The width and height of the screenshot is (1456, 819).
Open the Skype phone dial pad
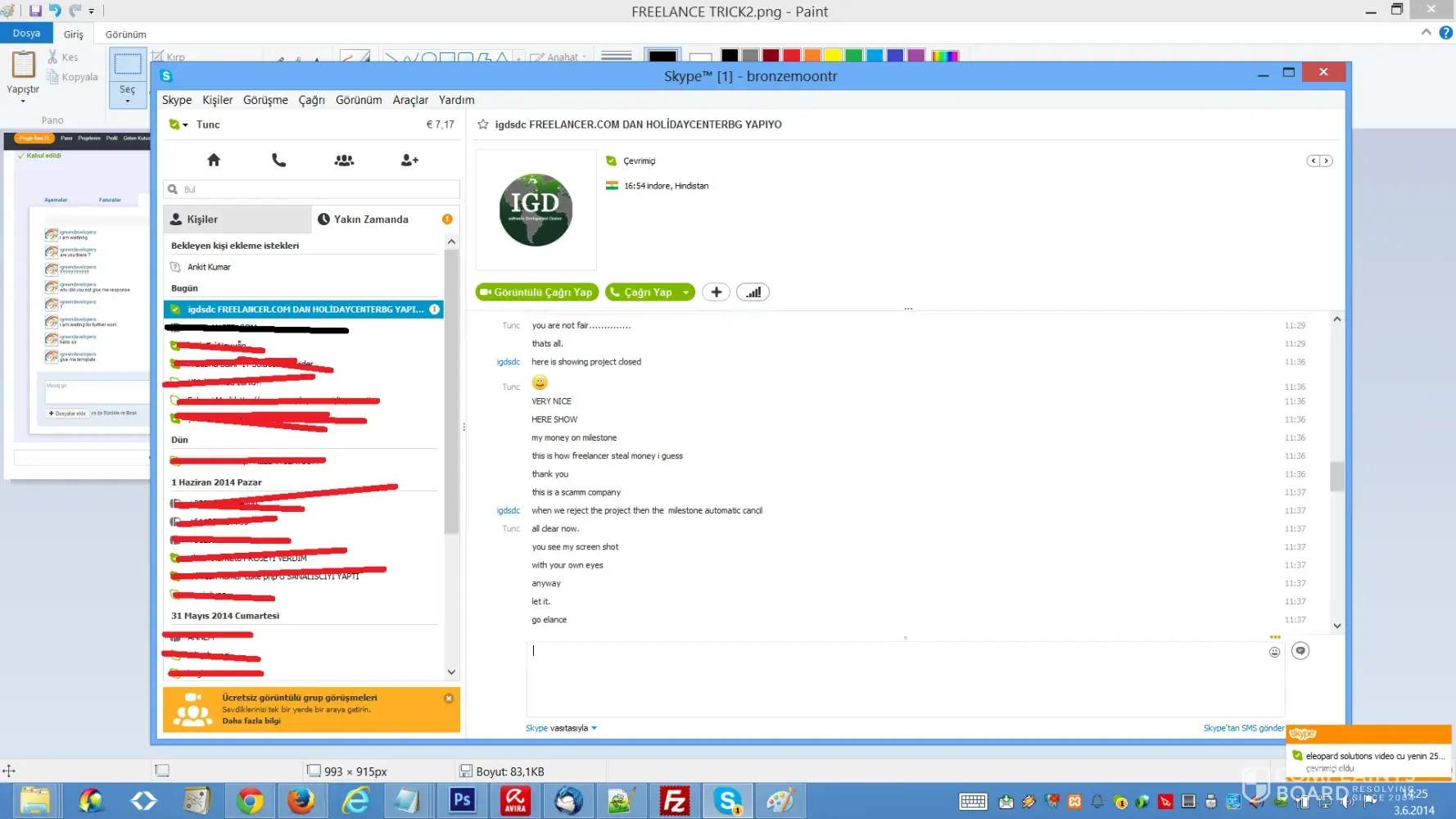click(279, 161)
